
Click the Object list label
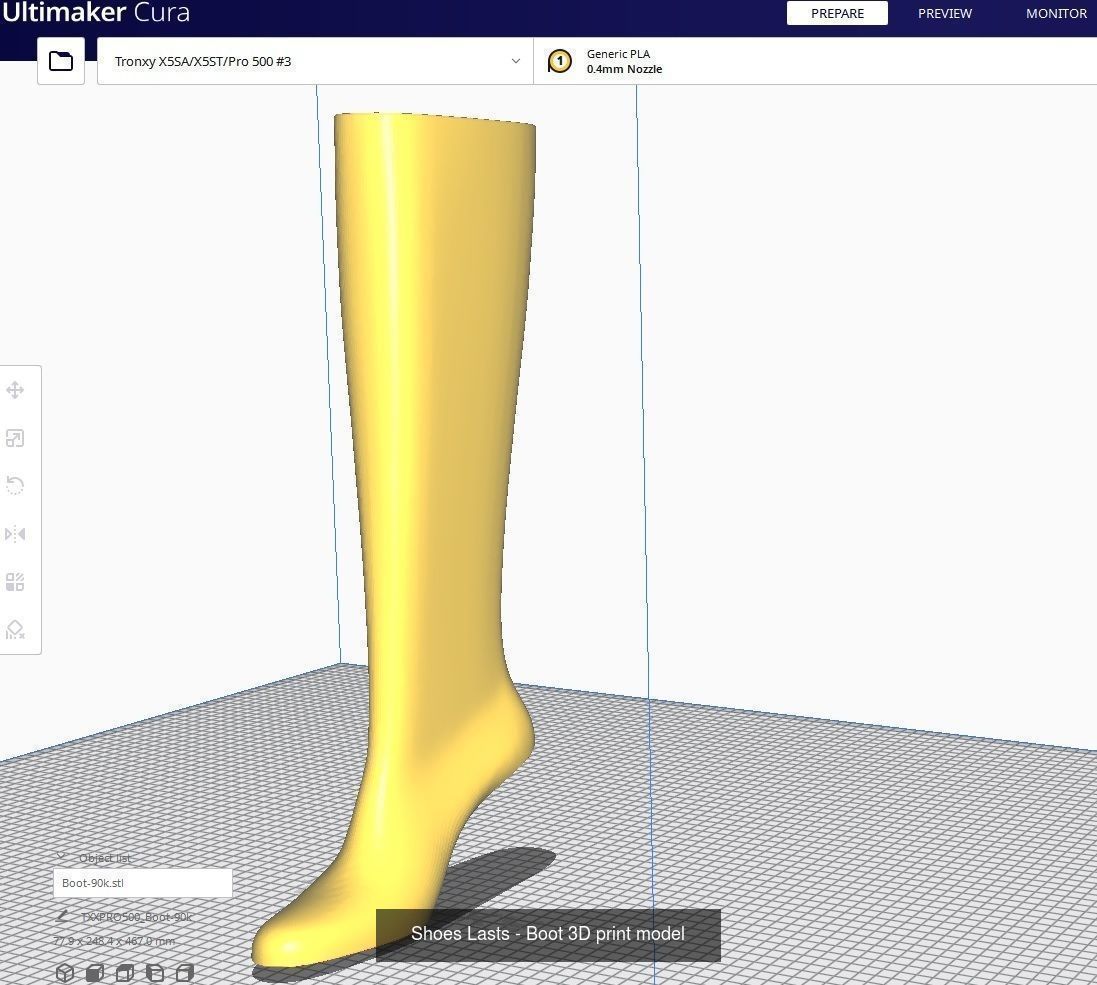click(104, 858)
